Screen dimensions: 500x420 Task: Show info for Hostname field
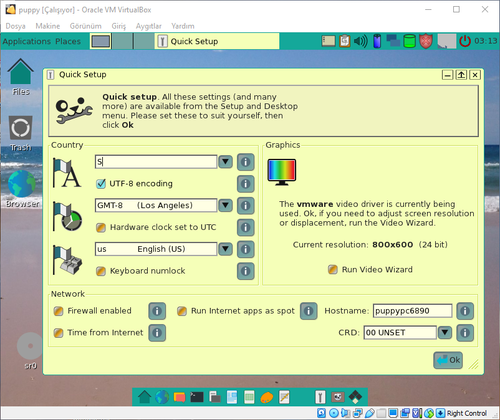click(x=465, y=311)
